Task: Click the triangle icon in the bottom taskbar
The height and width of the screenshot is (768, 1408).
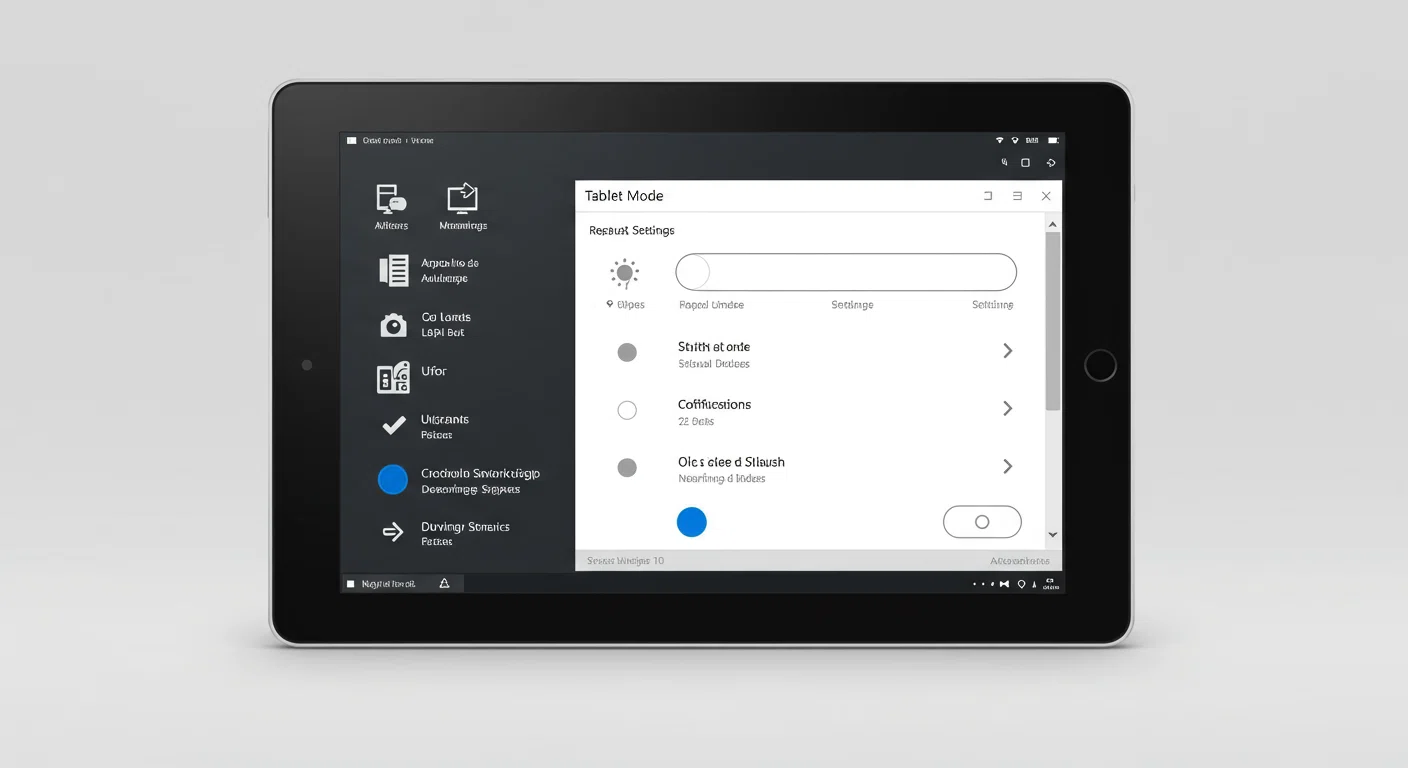Action: 444,583
